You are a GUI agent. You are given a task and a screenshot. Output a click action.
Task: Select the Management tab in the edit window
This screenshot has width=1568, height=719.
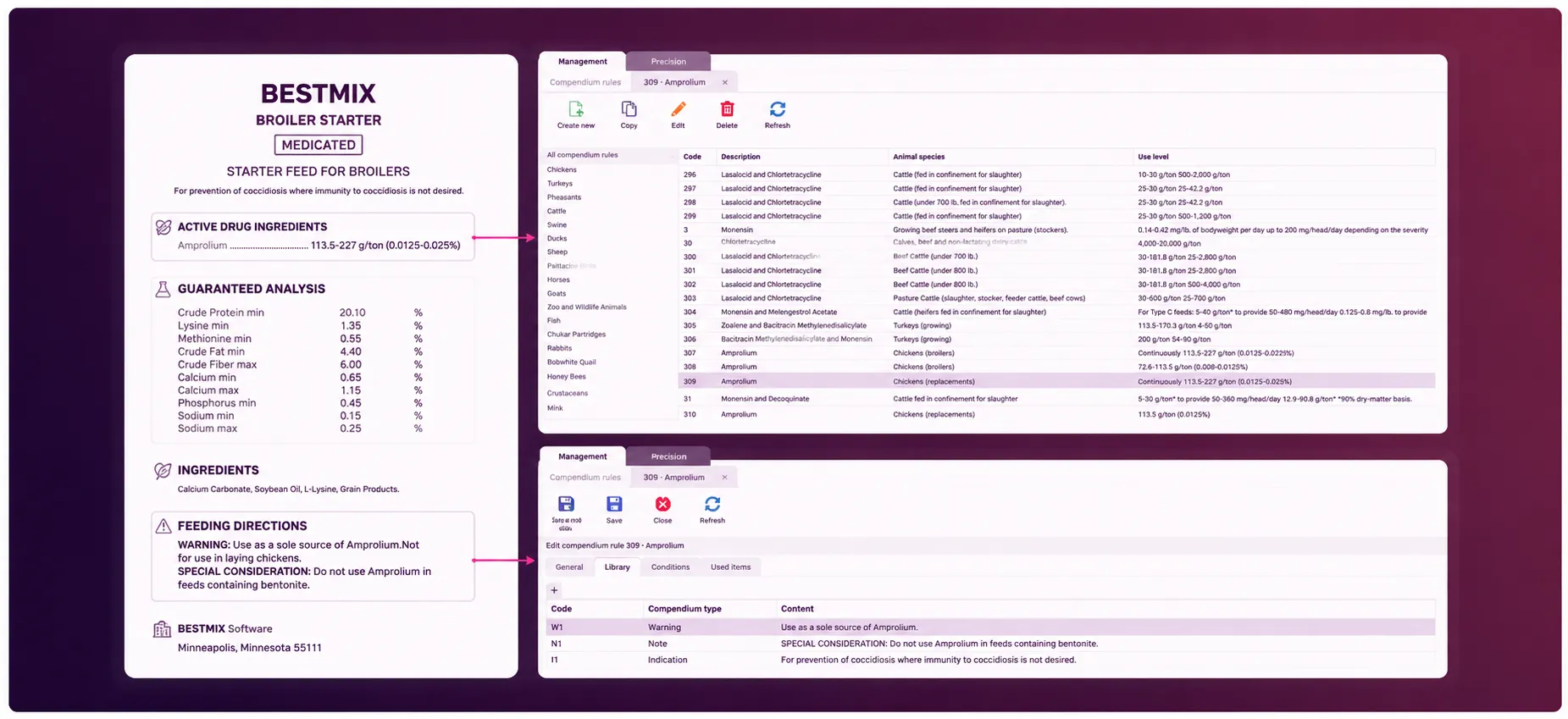(x=582, y=456)
